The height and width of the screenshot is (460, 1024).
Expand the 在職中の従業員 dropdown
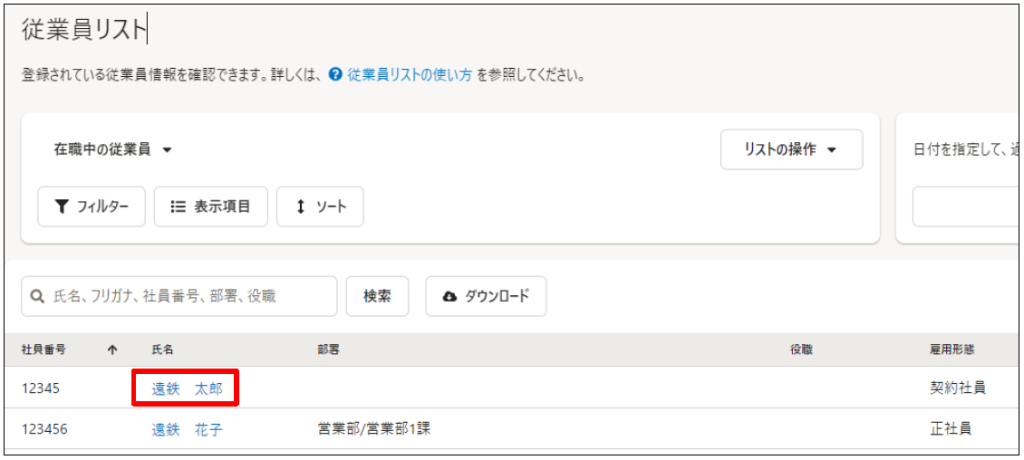click(x=113, y=150)
